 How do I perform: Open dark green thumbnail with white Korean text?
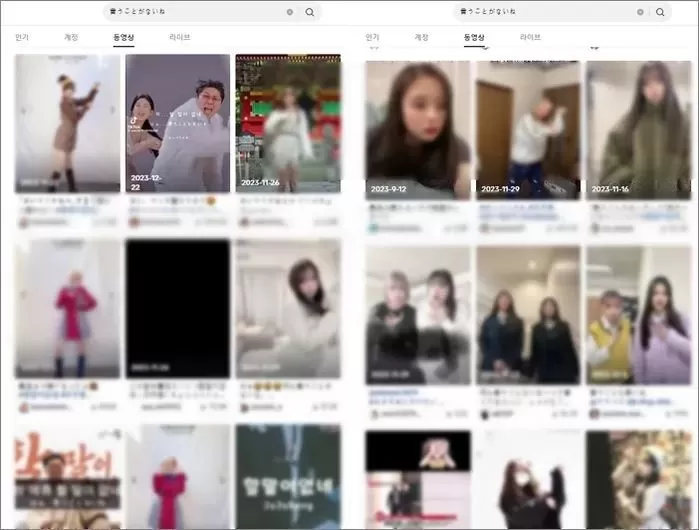pyautogui.click(x=288, y=477)
